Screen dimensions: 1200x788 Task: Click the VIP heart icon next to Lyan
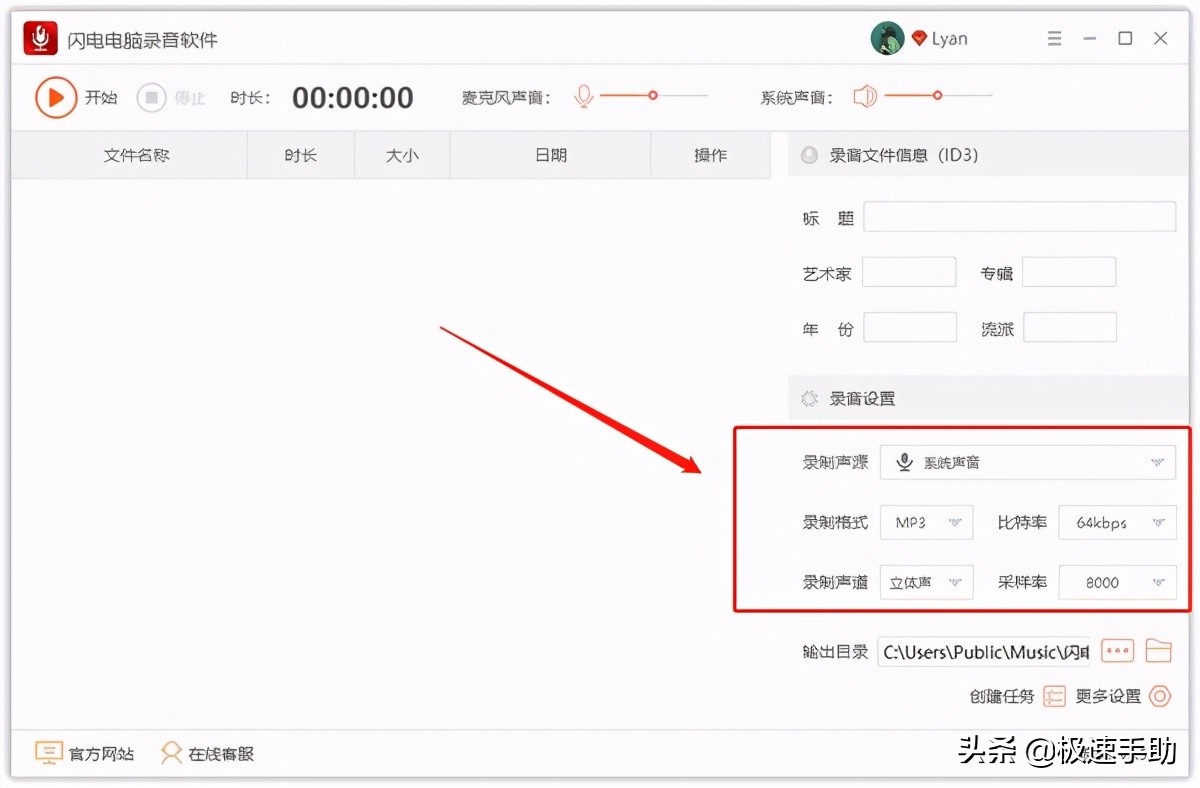(920, 37)
